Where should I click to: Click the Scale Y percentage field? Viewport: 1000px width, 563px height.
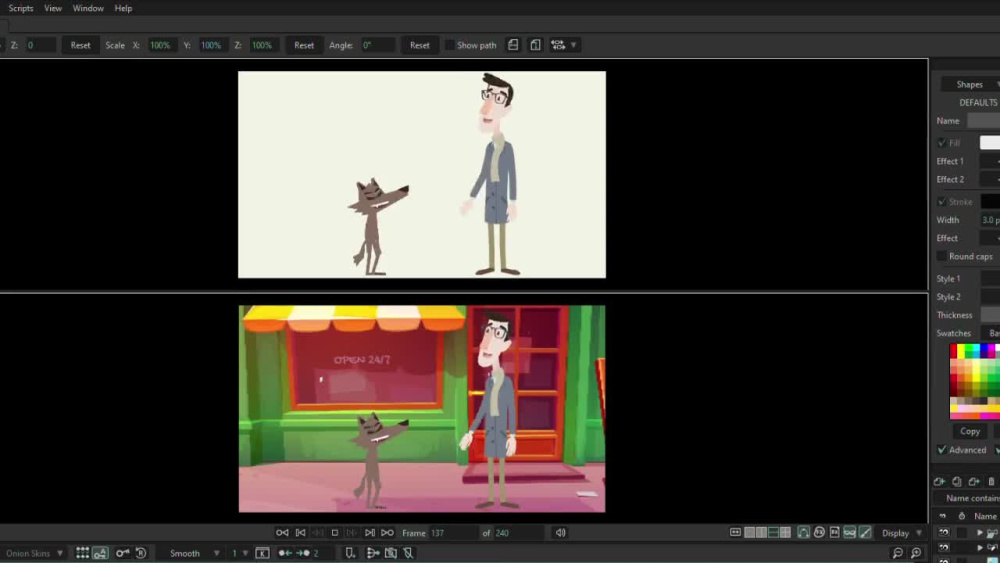[213, 45]
